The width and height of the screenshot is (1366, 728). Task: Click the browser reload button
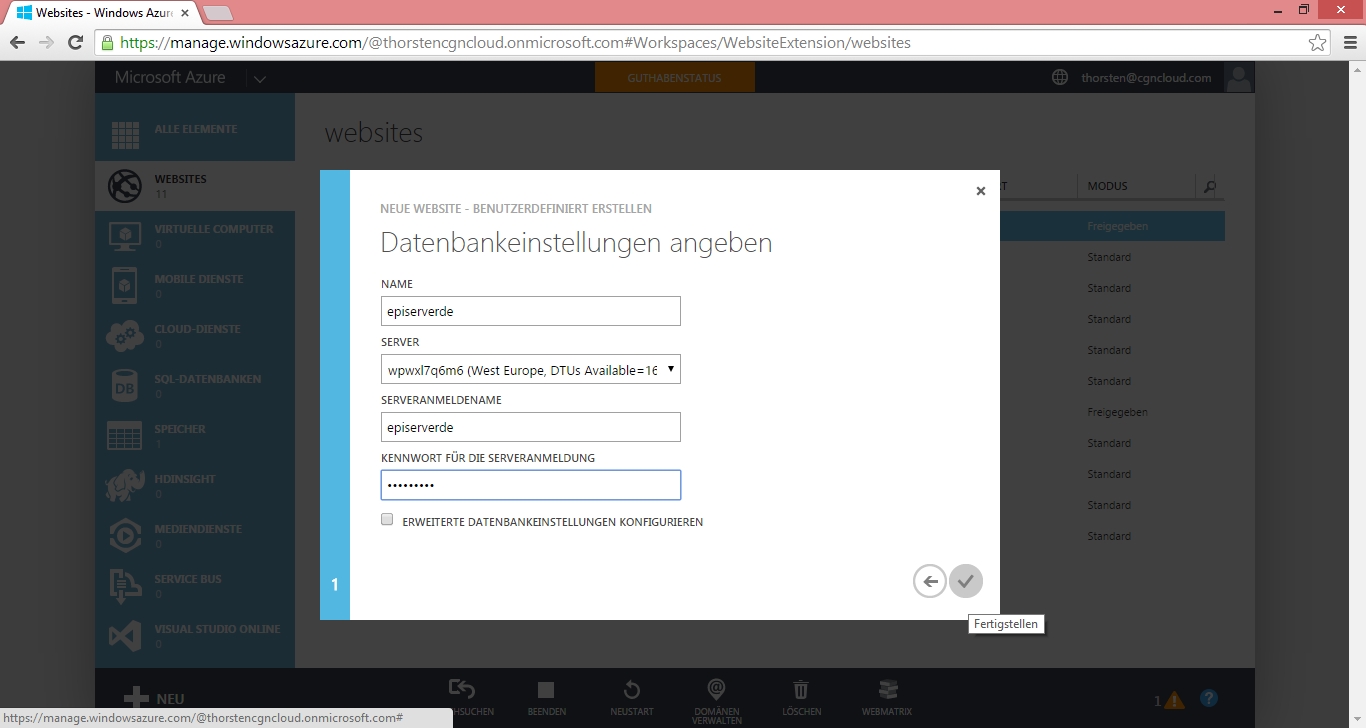pos(75,43)
